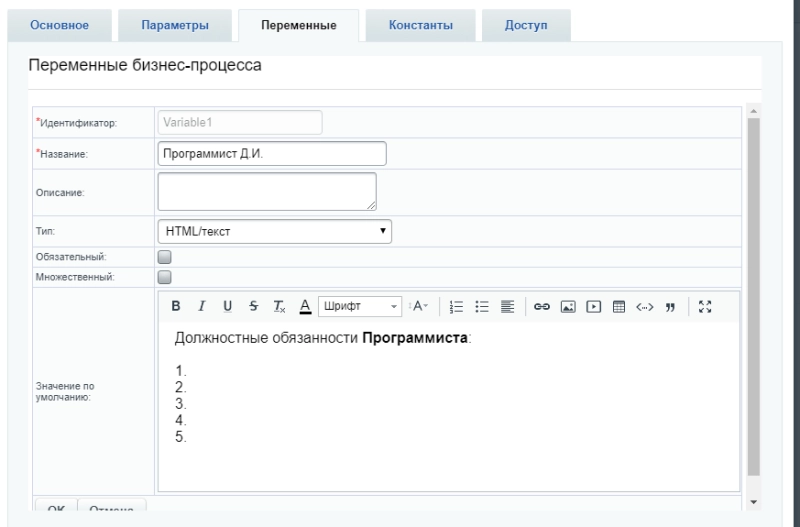Enable the Обязательный checkbox
Image resolution: width=800 pixels, height=527 pixels.
(x=165, y=256)
